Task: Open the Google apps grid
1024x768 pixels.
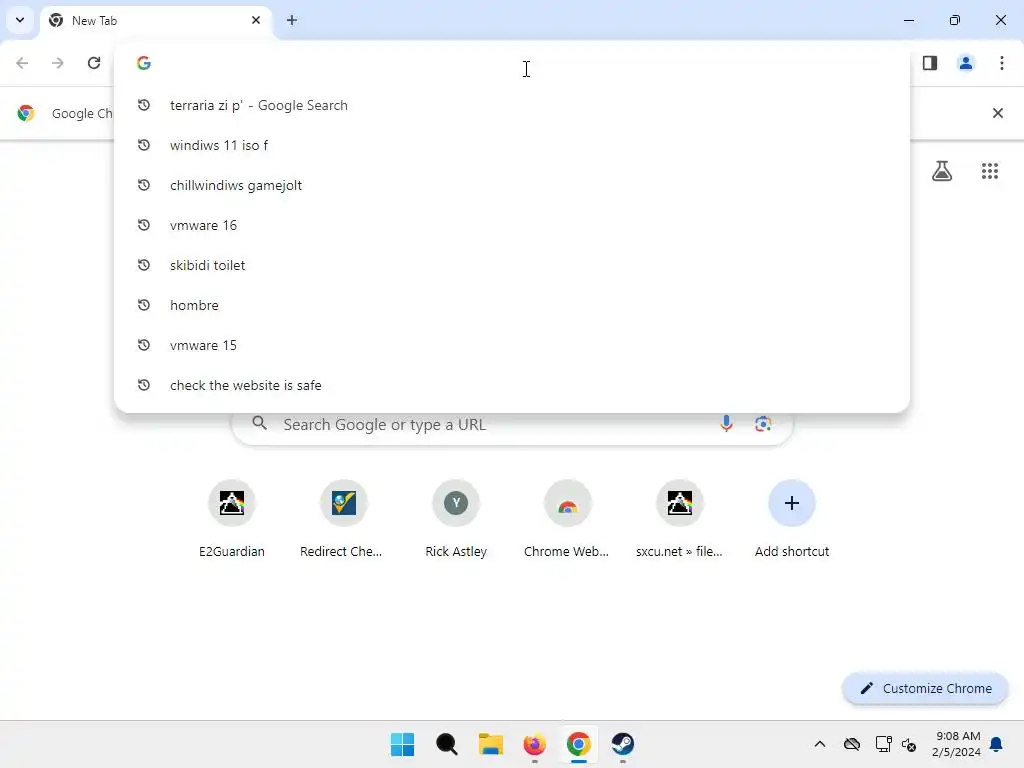Action: point(990,171)
